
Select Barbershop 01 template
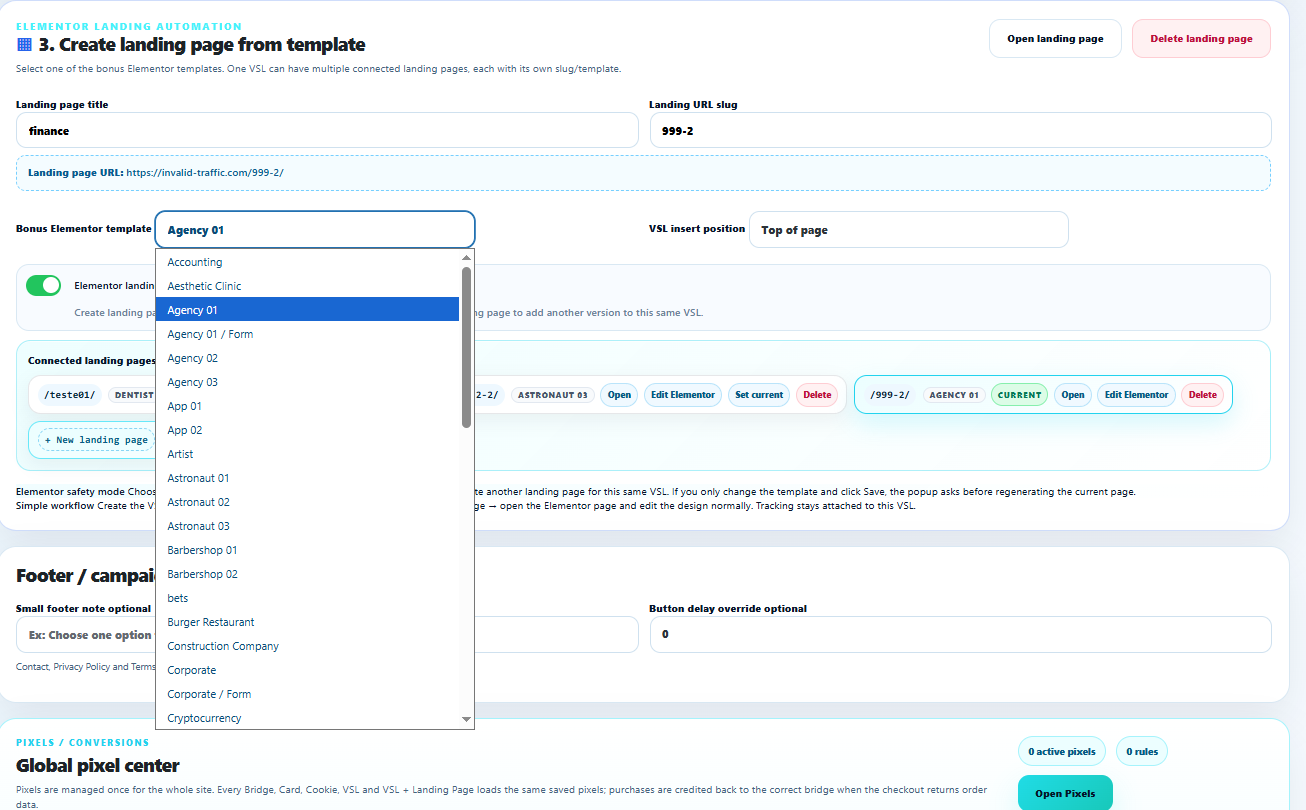click(307, 550)
